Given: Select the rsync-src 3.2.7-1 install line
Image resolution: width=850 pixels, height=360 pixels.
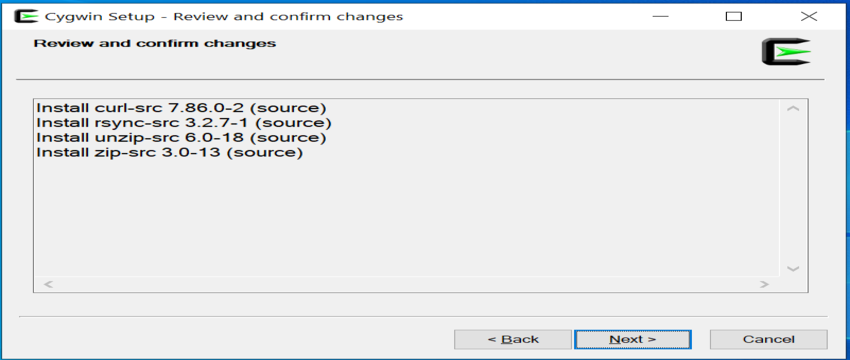Looking at the screenshot, I should 184,123.
